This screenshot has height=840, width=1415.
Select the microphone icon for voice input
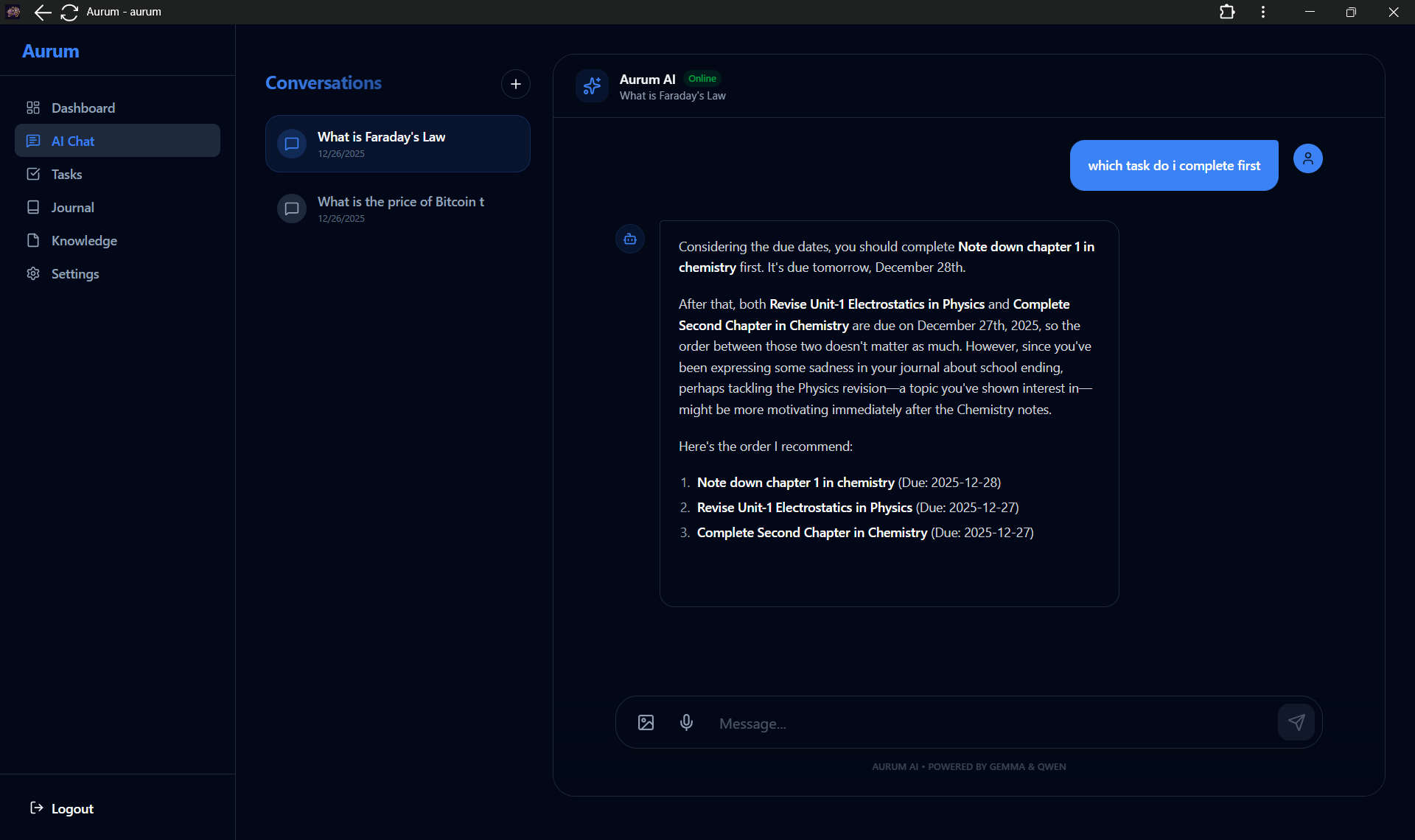686,722
